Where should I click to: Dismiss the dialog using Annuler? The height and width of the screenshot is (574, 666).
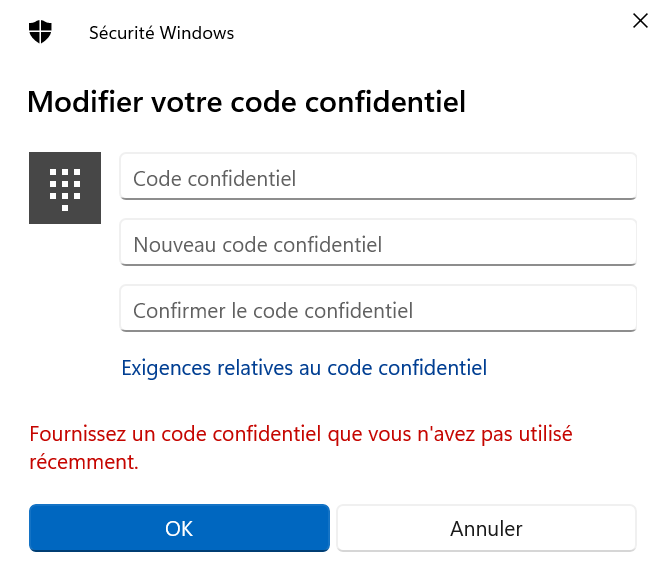pyautogui.click(x=486, y=528)
